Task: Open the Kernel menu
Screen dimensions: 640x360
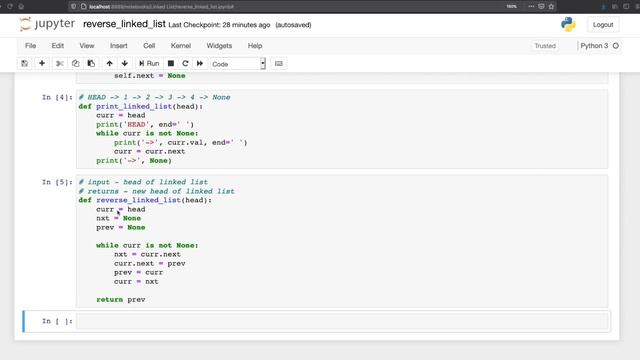Action: point(181,46)
